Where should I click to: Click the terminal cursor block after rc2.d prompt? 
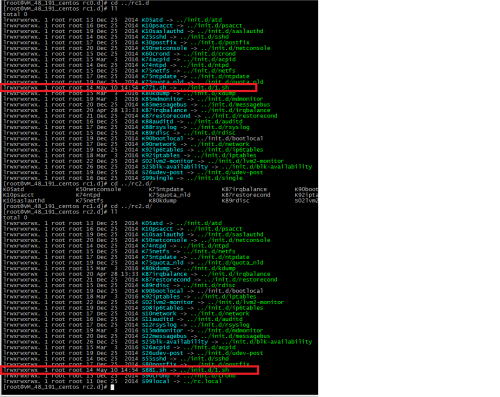coord(112,387)
